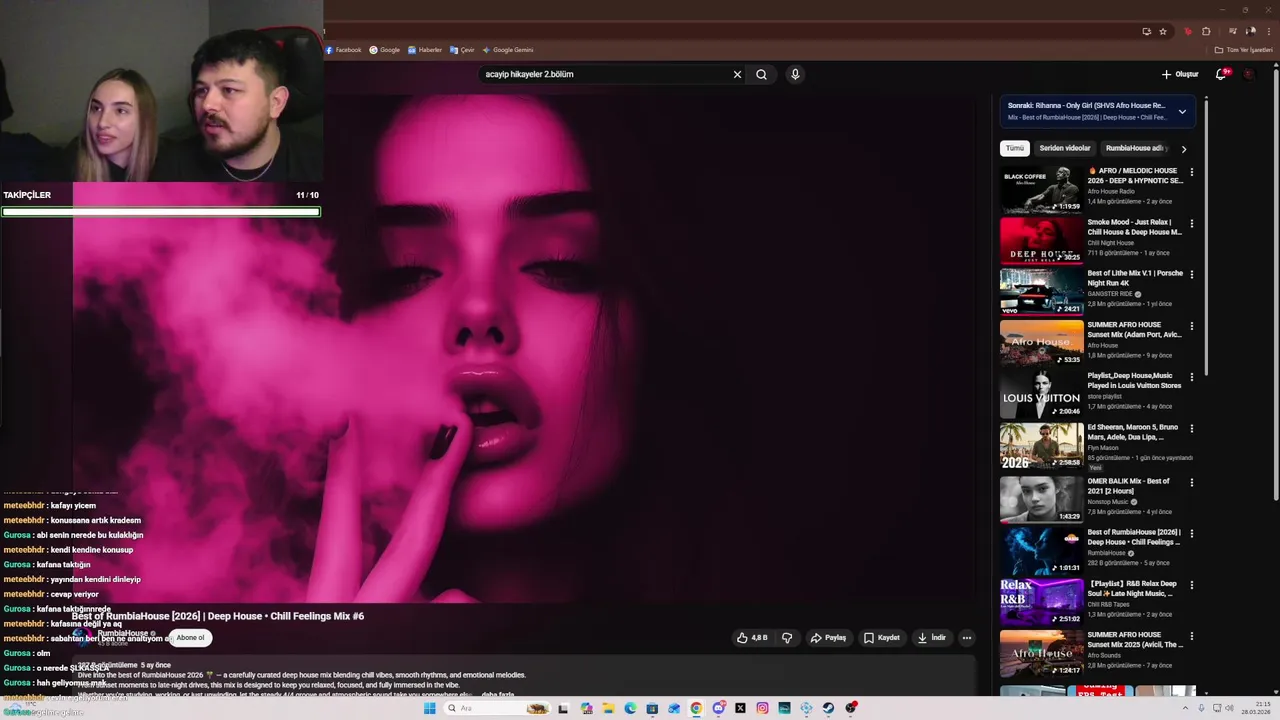Image resolution: width=1280 pixels, height=720 pixels.
Task: Open options for Smoke Mood video
Action: pos(1191,223)
